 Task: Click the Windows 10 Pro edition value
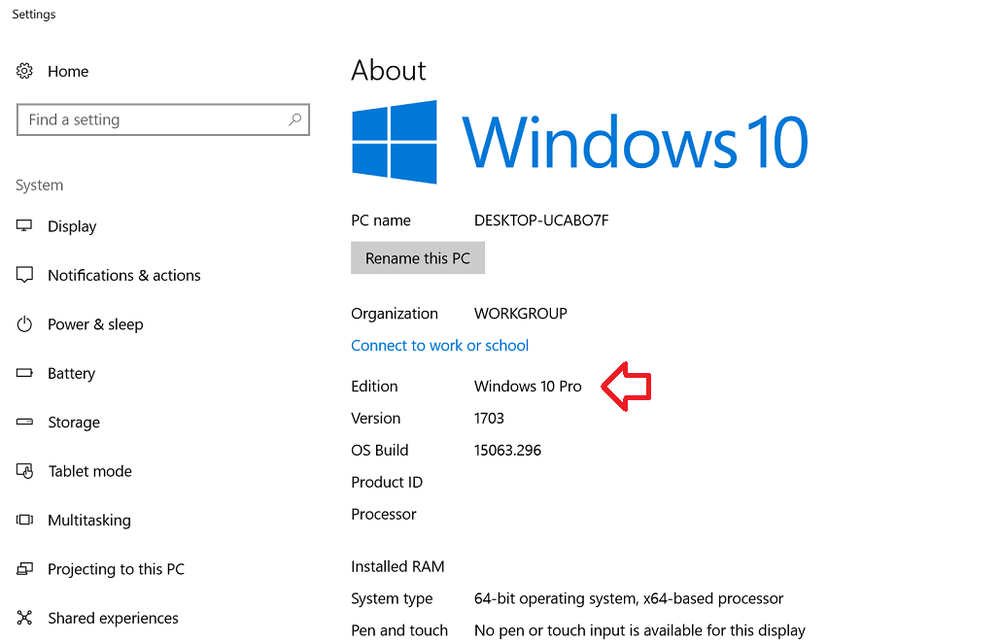tap(527, 386)
